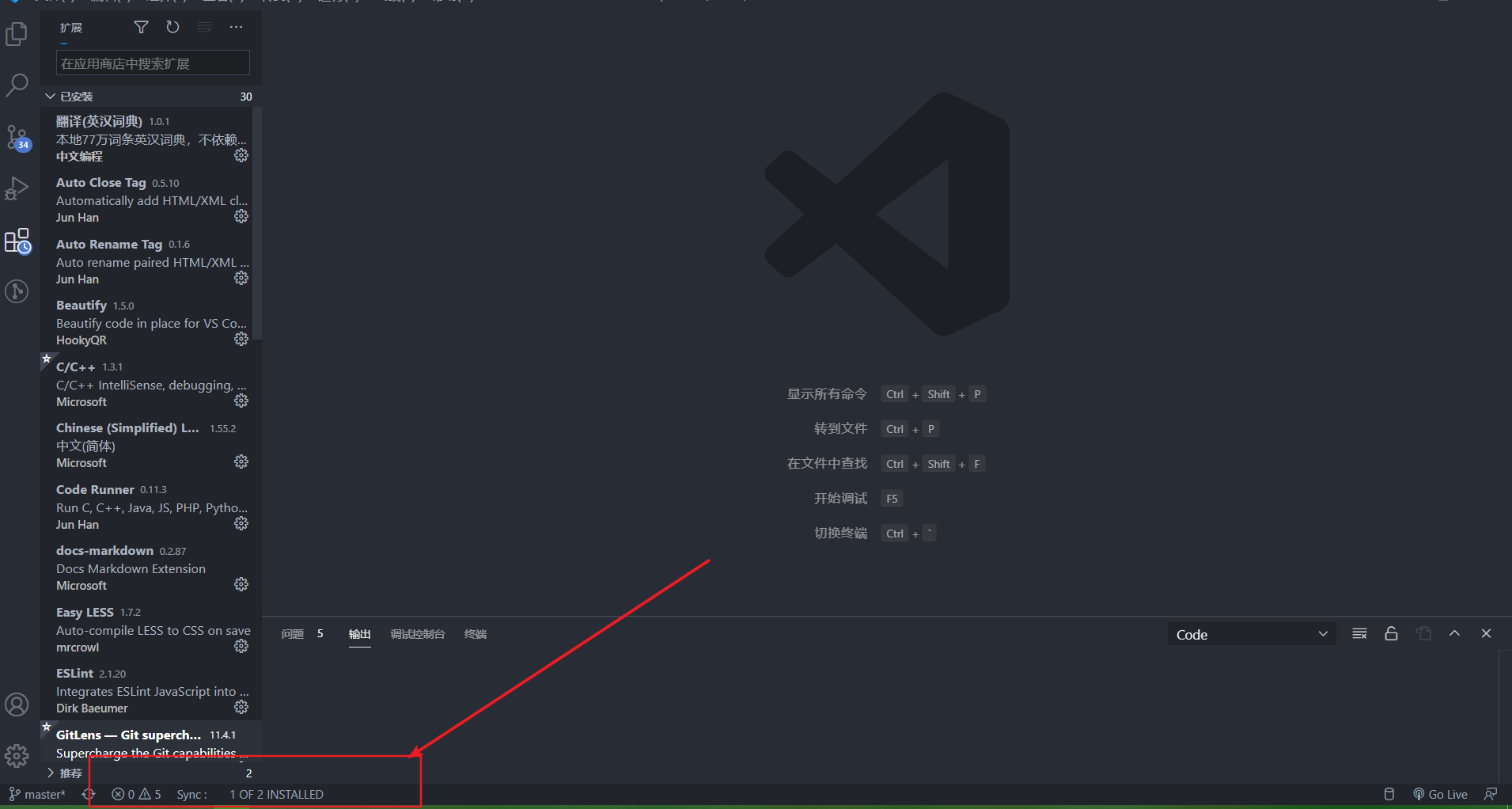The width and height of the screenshot is (1512, 809).
Task: Click the extensions list vertical scrollbar
Action: click(256, 222)
